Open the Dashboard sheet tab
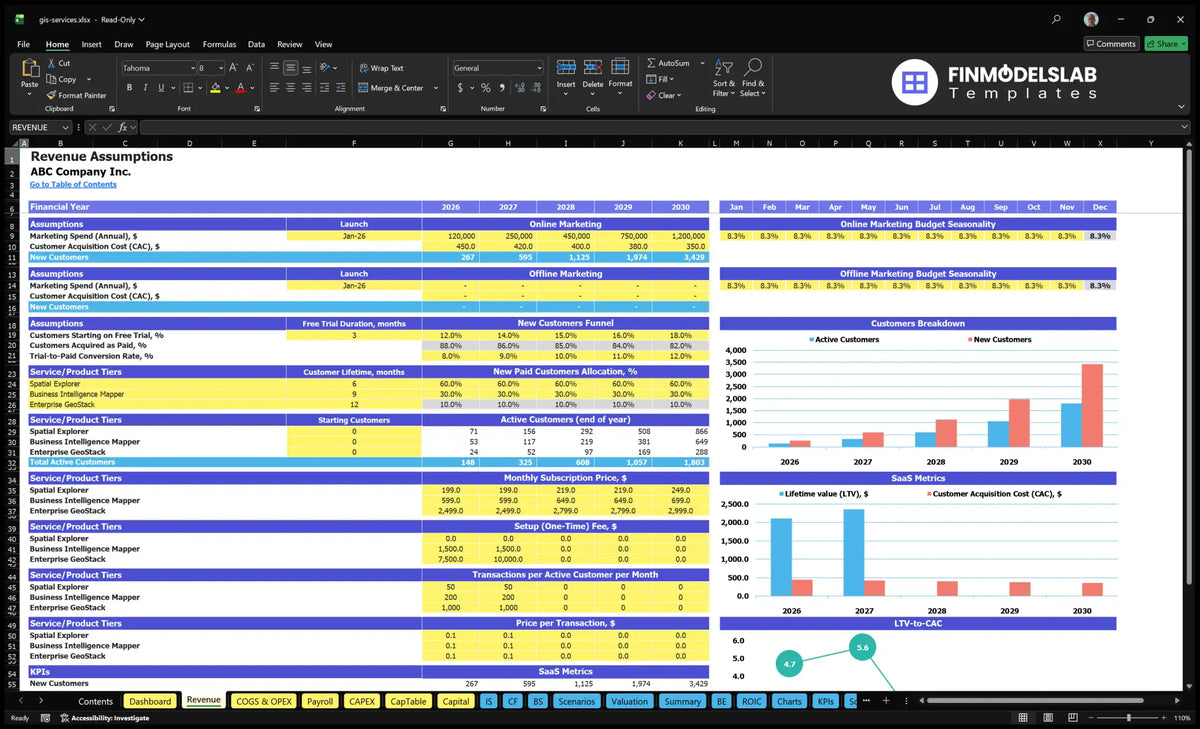Screen dimensions: 1200x729 tap(150, 701)
